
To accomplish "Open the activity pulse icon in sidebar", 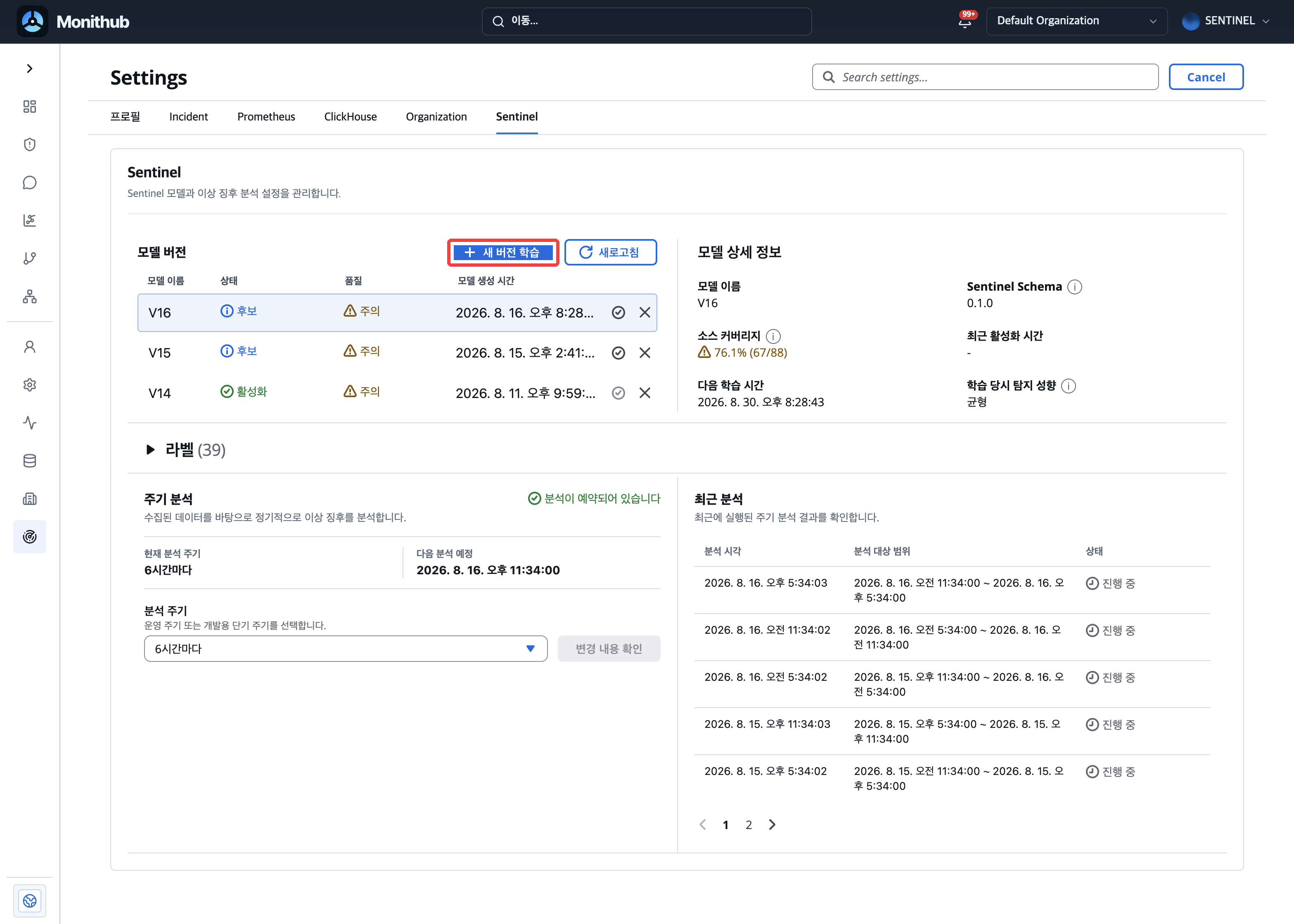I will click(30, 423).
